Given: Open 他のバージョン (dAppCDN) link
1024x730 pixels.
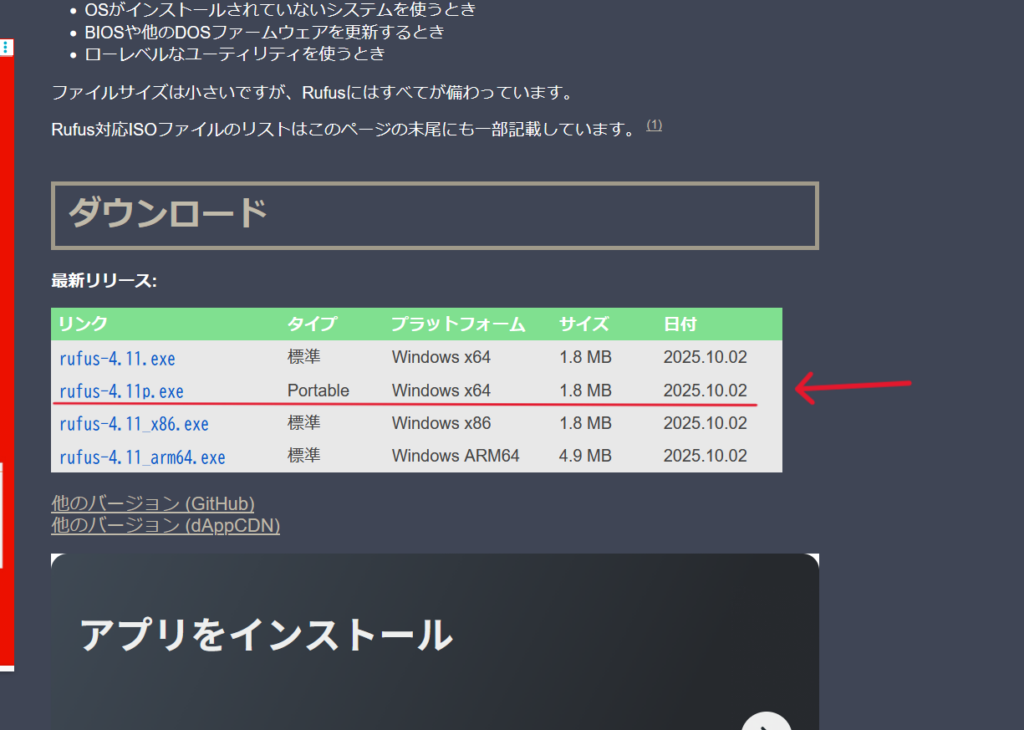Looking at the screenshot, I should [x=165, y=525].
